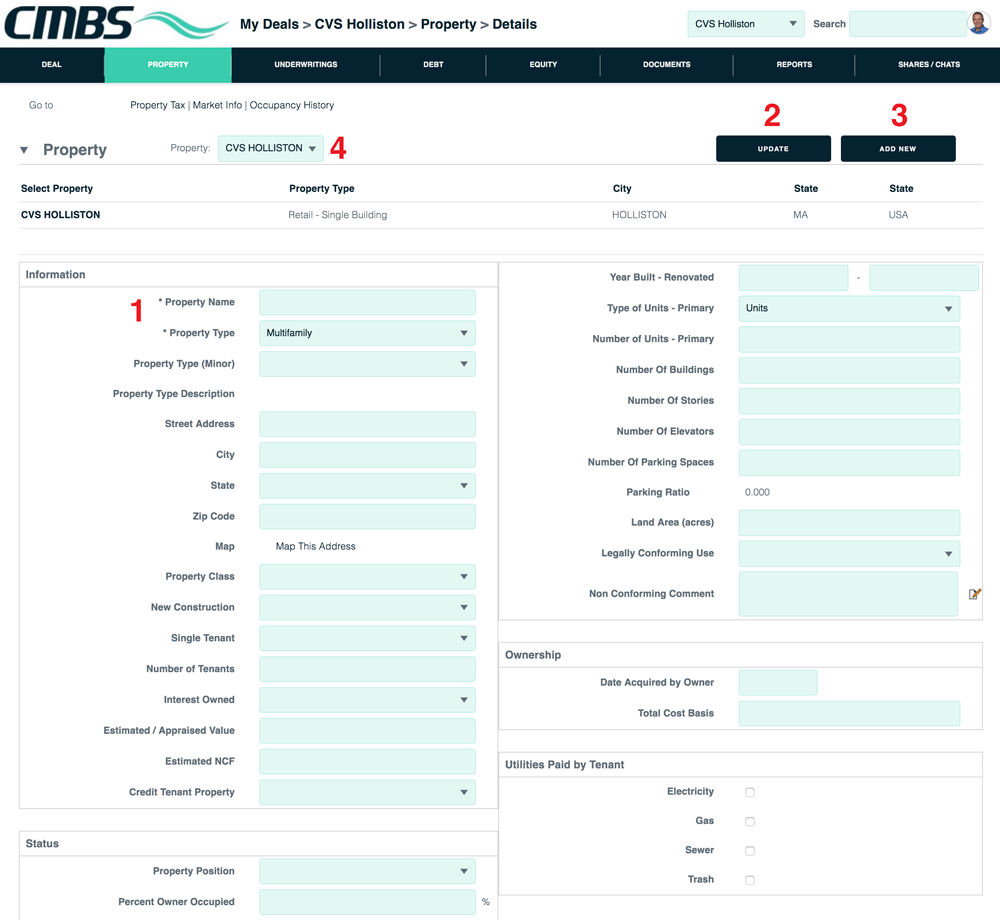This screenshot has height=920, width=1000.
Task: Open the Property Type dropdown showing Multifamily
Action: pyautogui.click(x=367, y=333)
